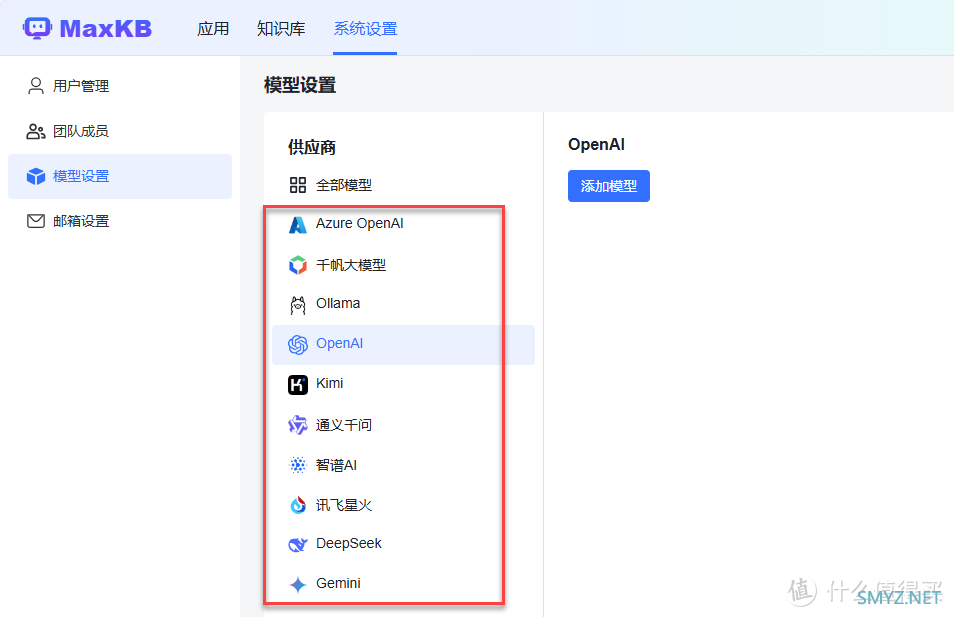Image resolution: width=954 pixels, height=617 pixels.
Task: Click the 模型设置 page heading
Action: click(300, 85)
